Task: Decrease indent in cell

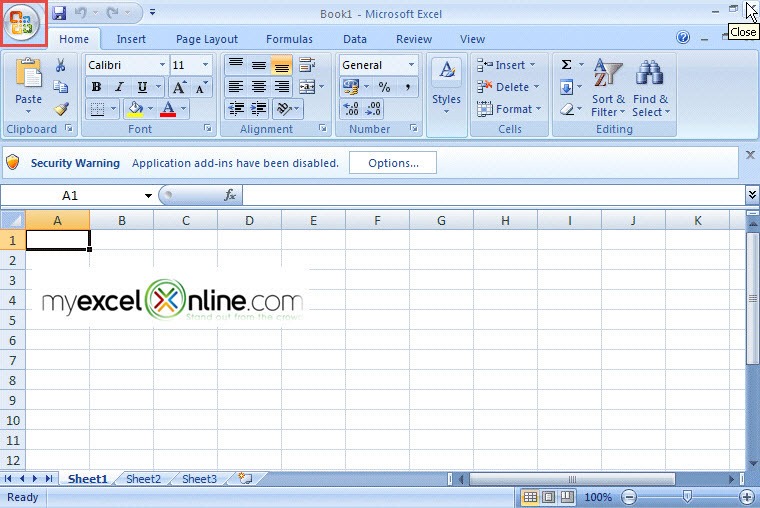Action: [236, 109]
